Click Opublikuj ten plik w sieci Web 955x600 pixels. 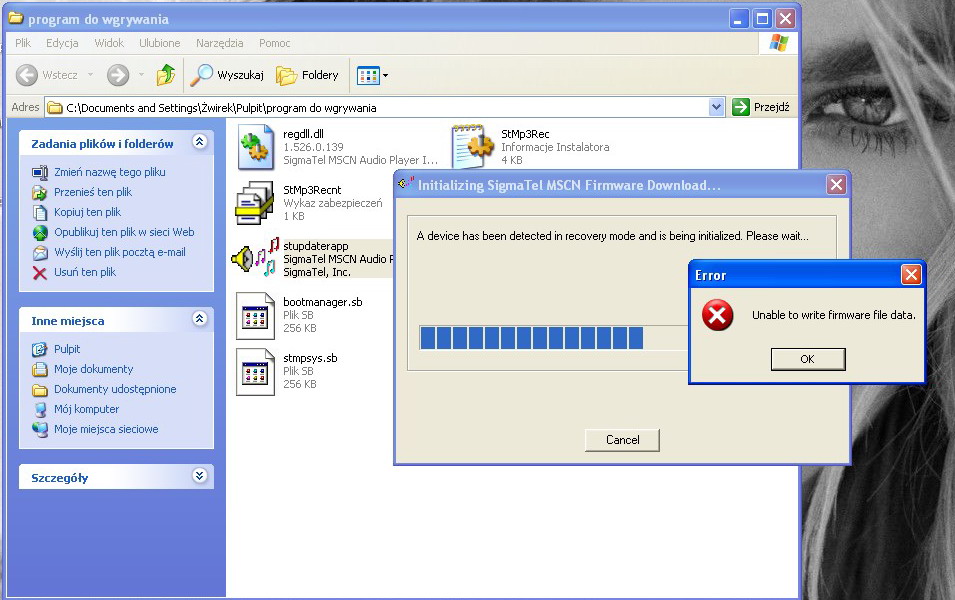[x=124, y=232]
